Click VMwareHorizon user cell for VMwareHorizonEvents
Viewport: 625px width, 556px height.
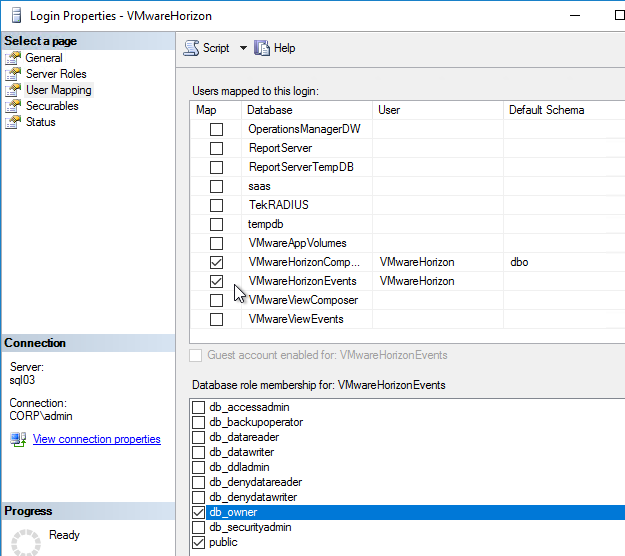(438, 281)
